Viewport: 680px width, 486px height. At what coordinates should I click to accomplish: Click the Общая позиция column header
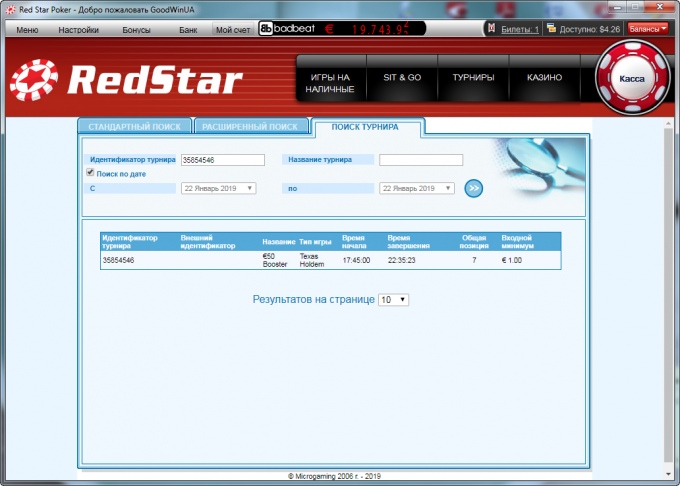474,242
